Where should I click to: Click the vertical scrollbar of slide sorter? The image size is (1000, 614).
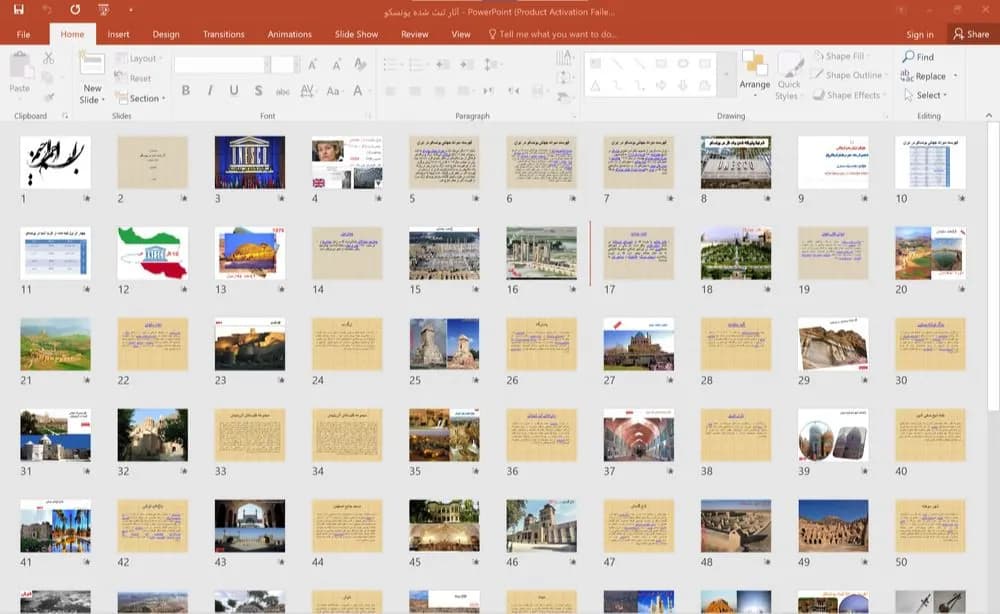pos(993,268)
